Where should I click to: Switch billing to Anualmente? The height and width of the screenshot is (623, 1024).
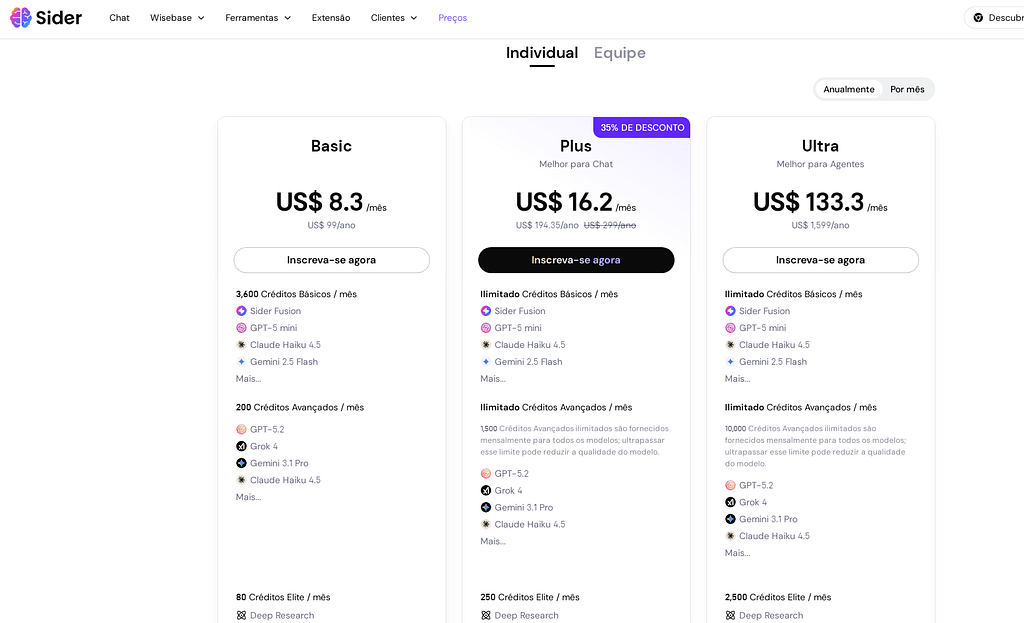848,89
